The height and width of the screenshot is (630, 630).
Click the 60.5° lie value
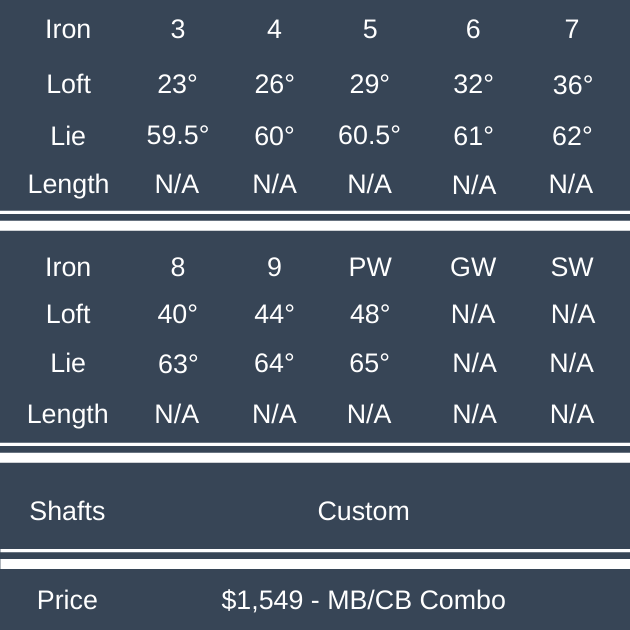pyautogui.click(x=369, y=135)
